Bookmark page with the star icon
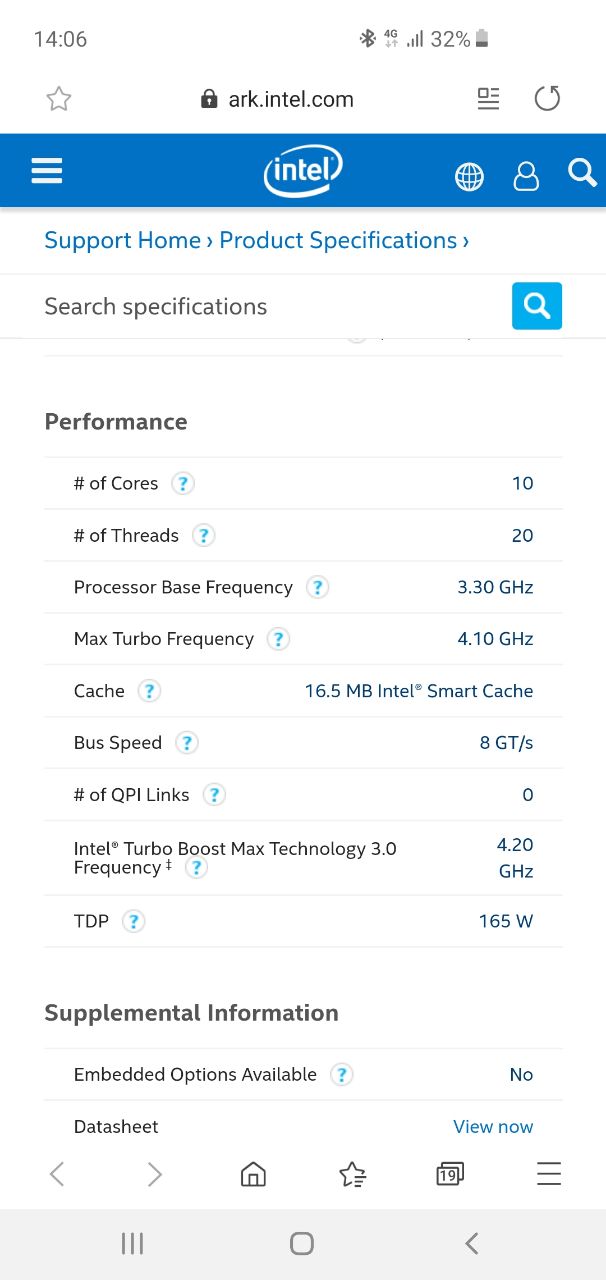This screenshot has width=606, height=1280. [59, 99]
